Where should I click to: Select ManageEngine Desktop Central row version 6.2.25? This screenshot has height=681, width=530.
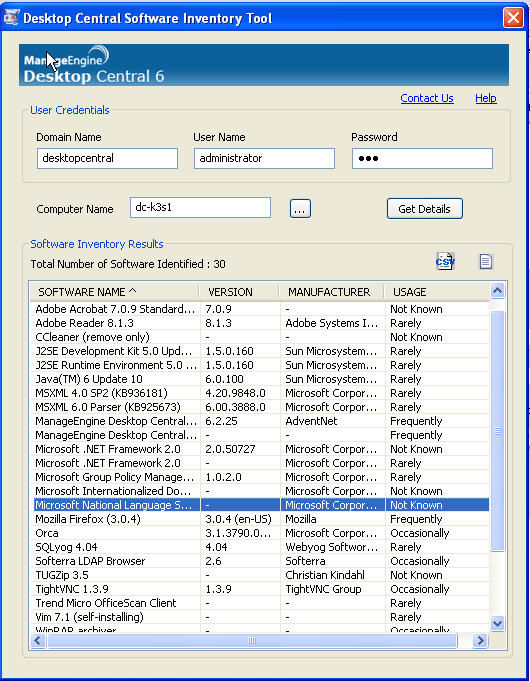click(x=261, y=421)
